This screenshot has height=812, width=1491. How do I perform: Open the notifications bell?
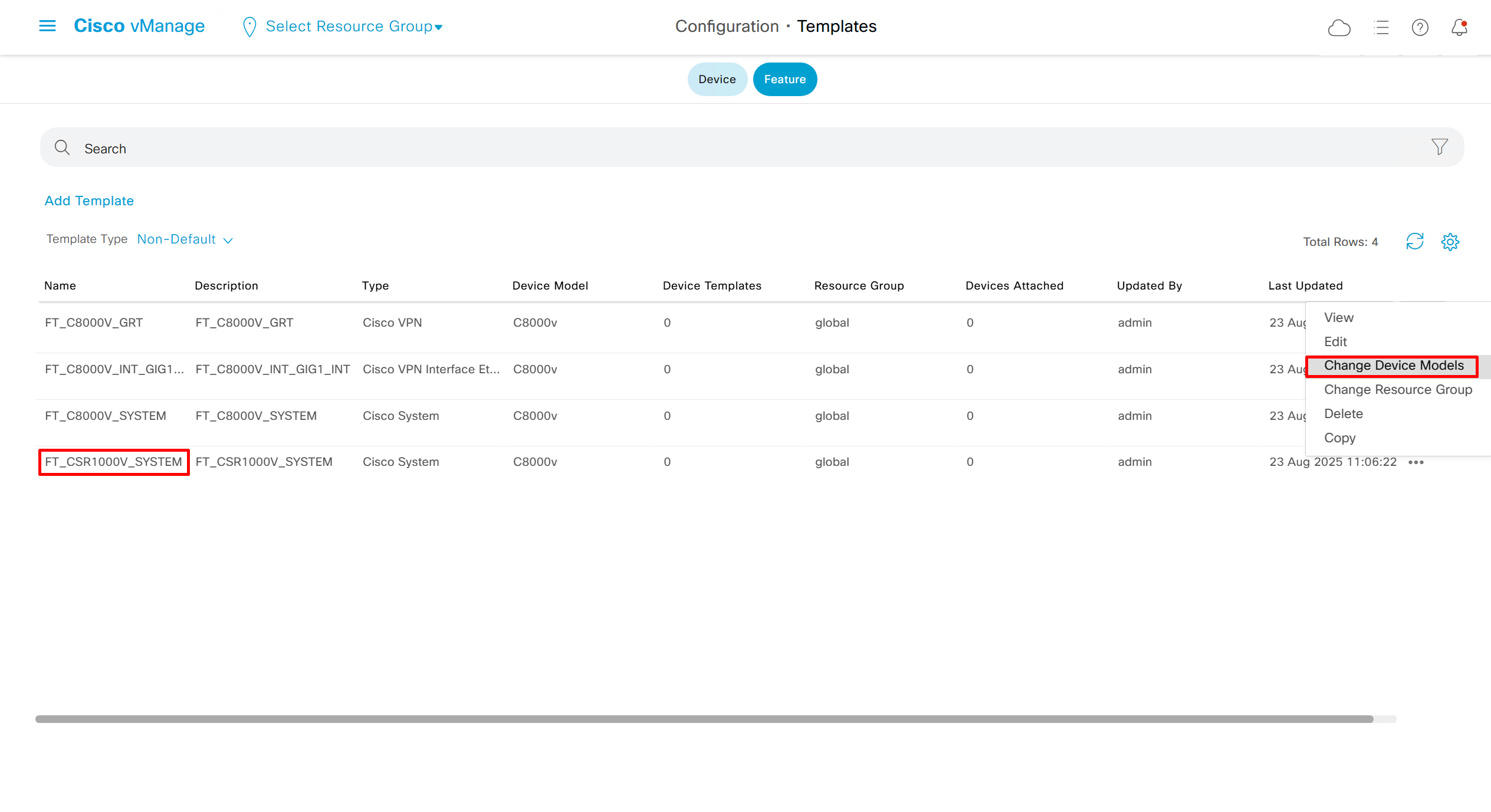click(x=1459, y=27)
